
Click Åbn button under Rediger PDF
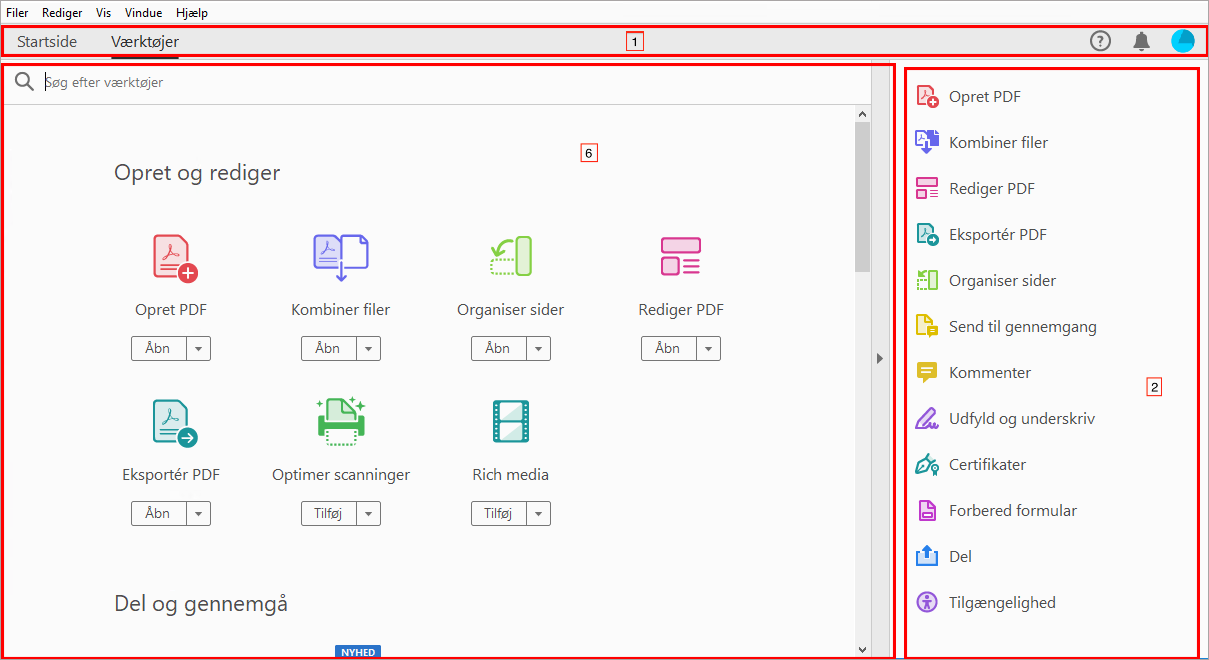(x=668, y=348)
